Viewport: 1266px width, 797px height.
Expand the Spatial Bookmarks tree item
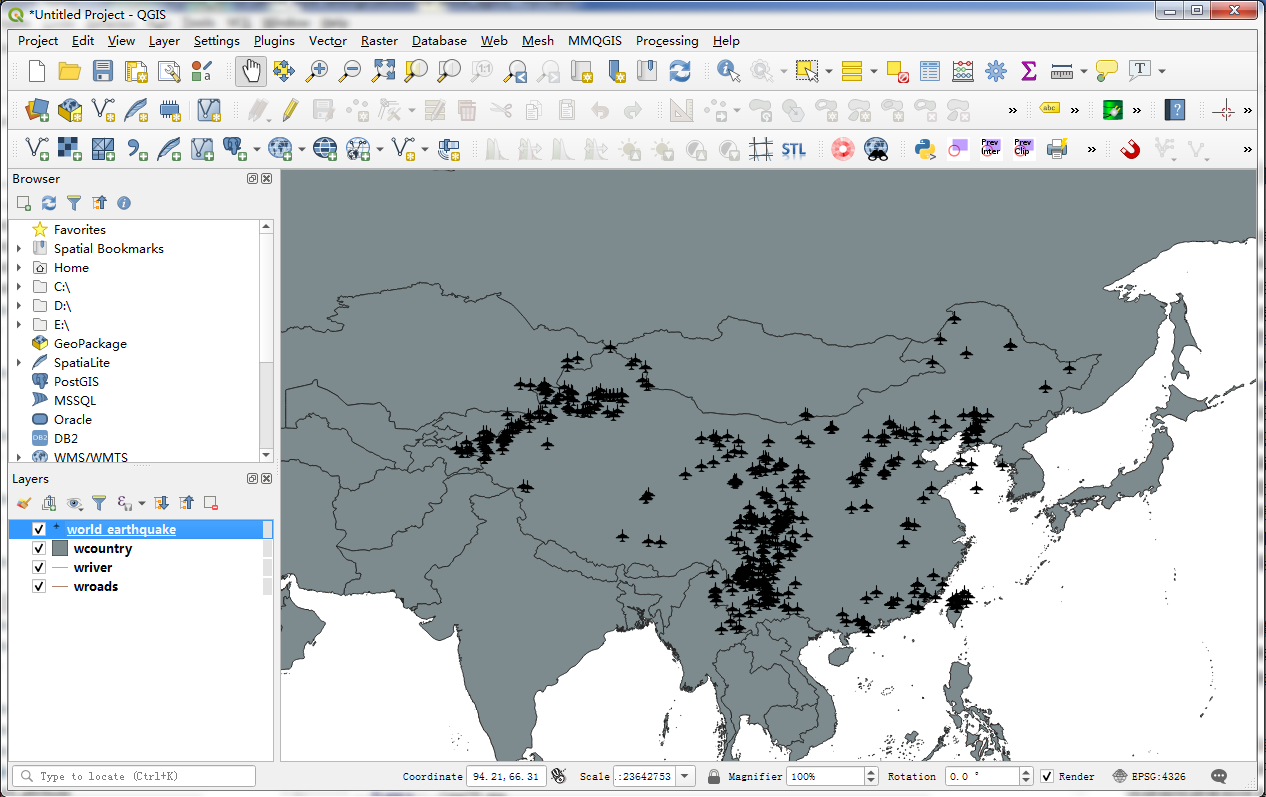pyautogui.click(x=19, y=249)
